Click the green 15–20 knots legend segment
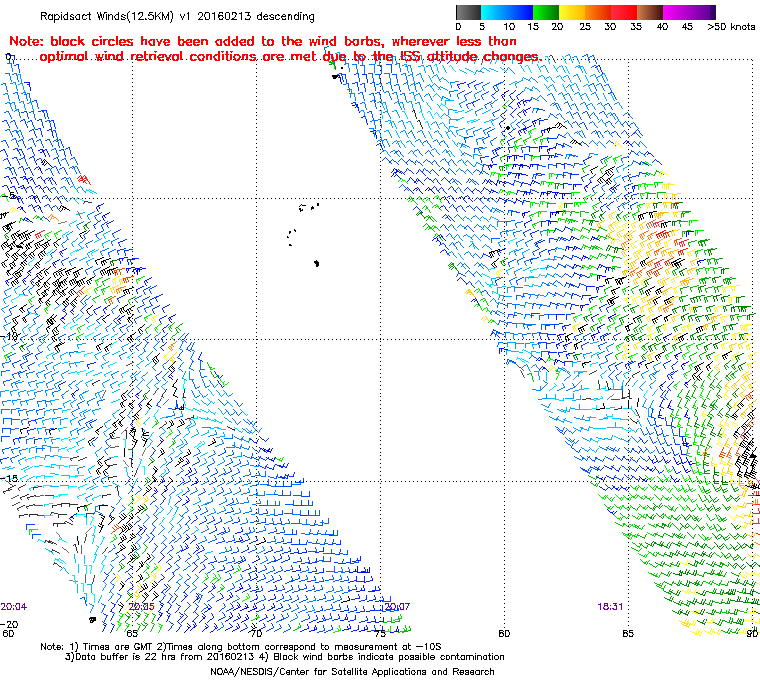The height and width of the screenshot is (688, 760). (546, 12)
